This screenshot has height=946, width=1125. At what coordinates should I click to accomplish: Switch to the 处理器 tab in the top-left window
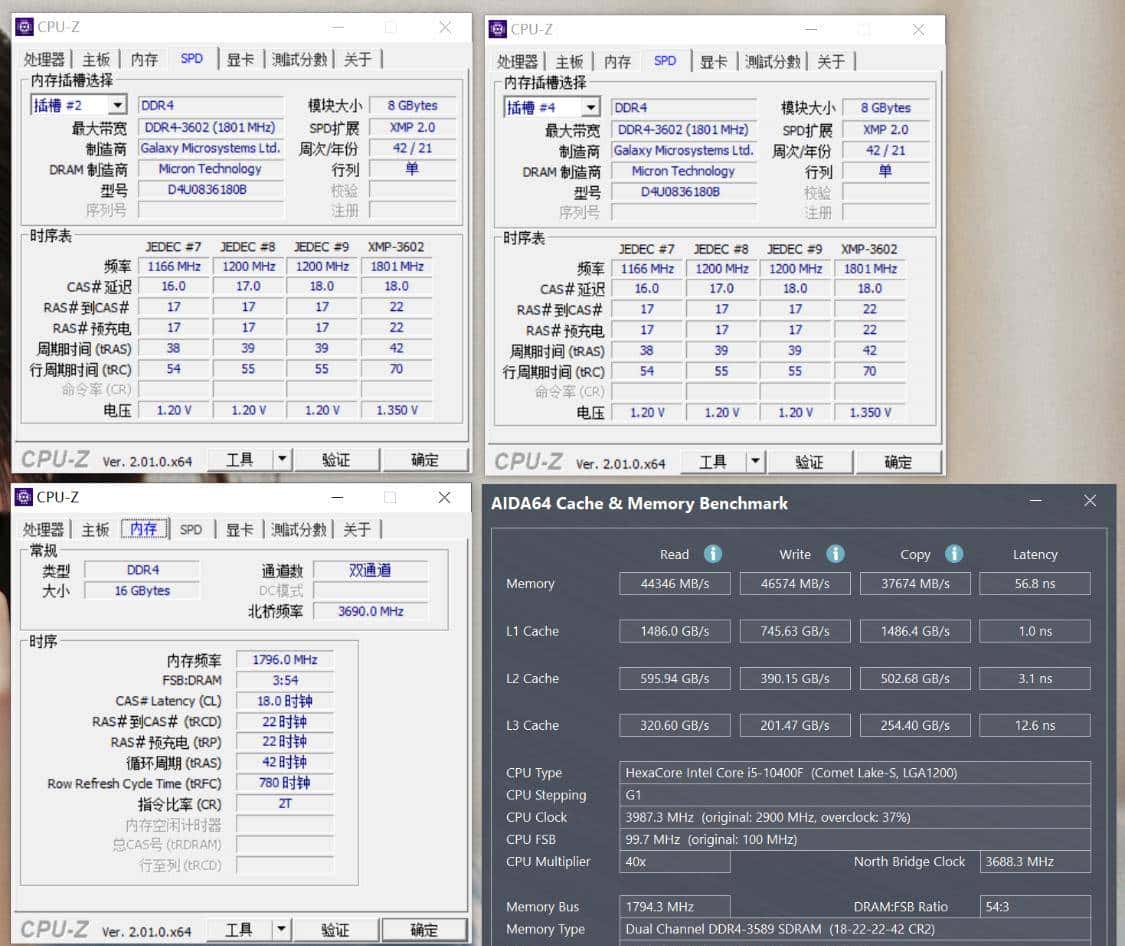pyautogui.click(x=44, y=59)
